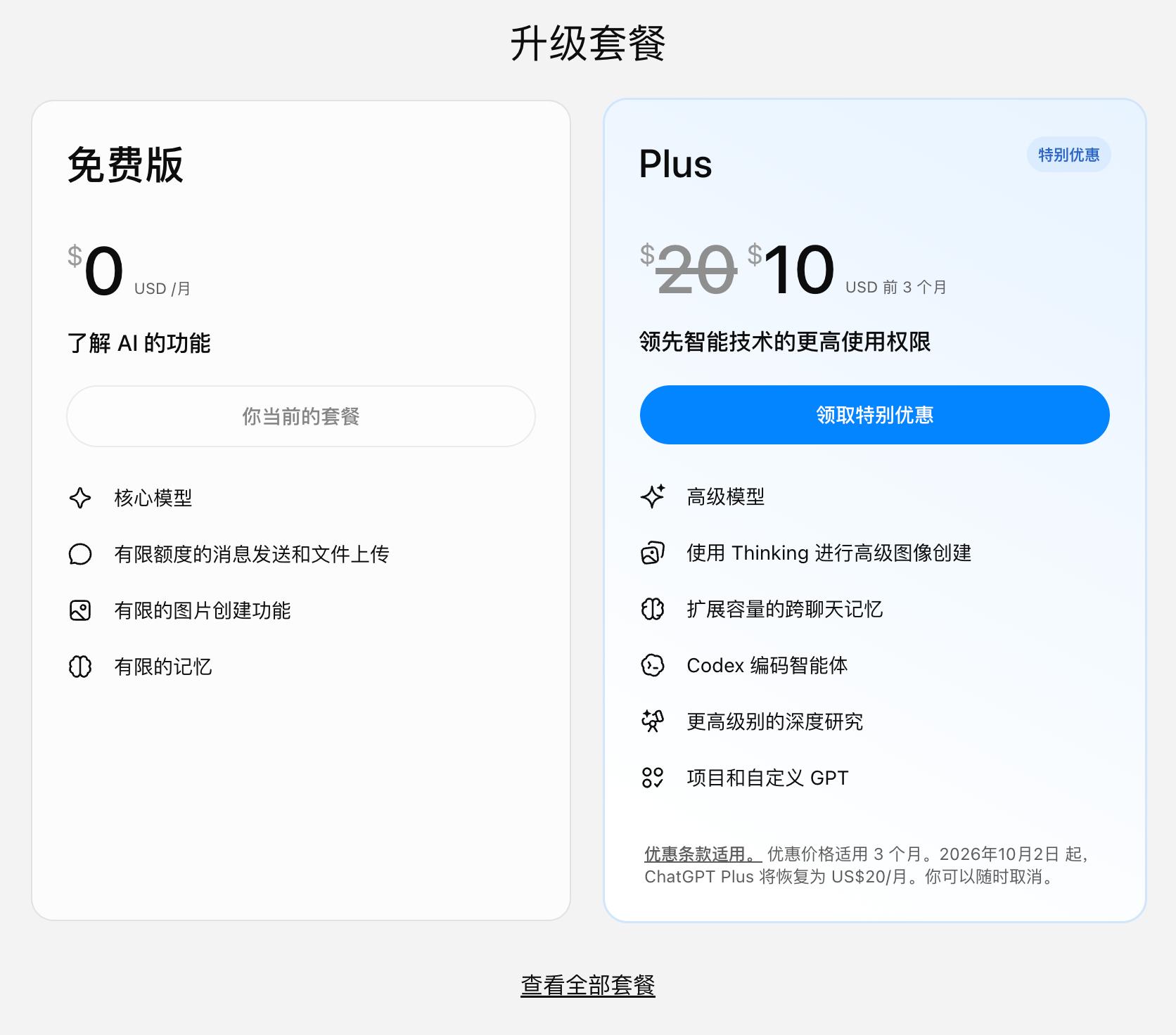Click the telescope icon beside 更高级别的深度研究

coord(653,721)
